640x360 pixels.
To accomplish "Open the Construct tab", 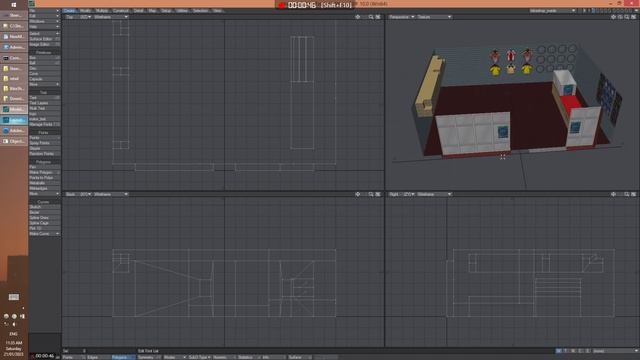I will pyautogui.click(x=121, y=11).
